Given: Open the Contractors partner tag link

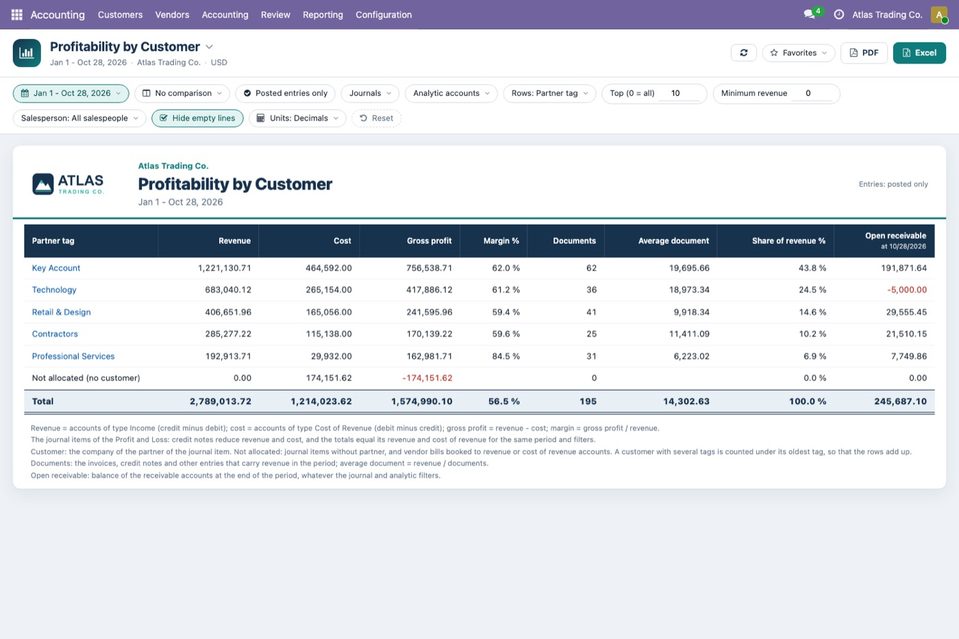Looking at the screenshot, I should click(55, 334).
